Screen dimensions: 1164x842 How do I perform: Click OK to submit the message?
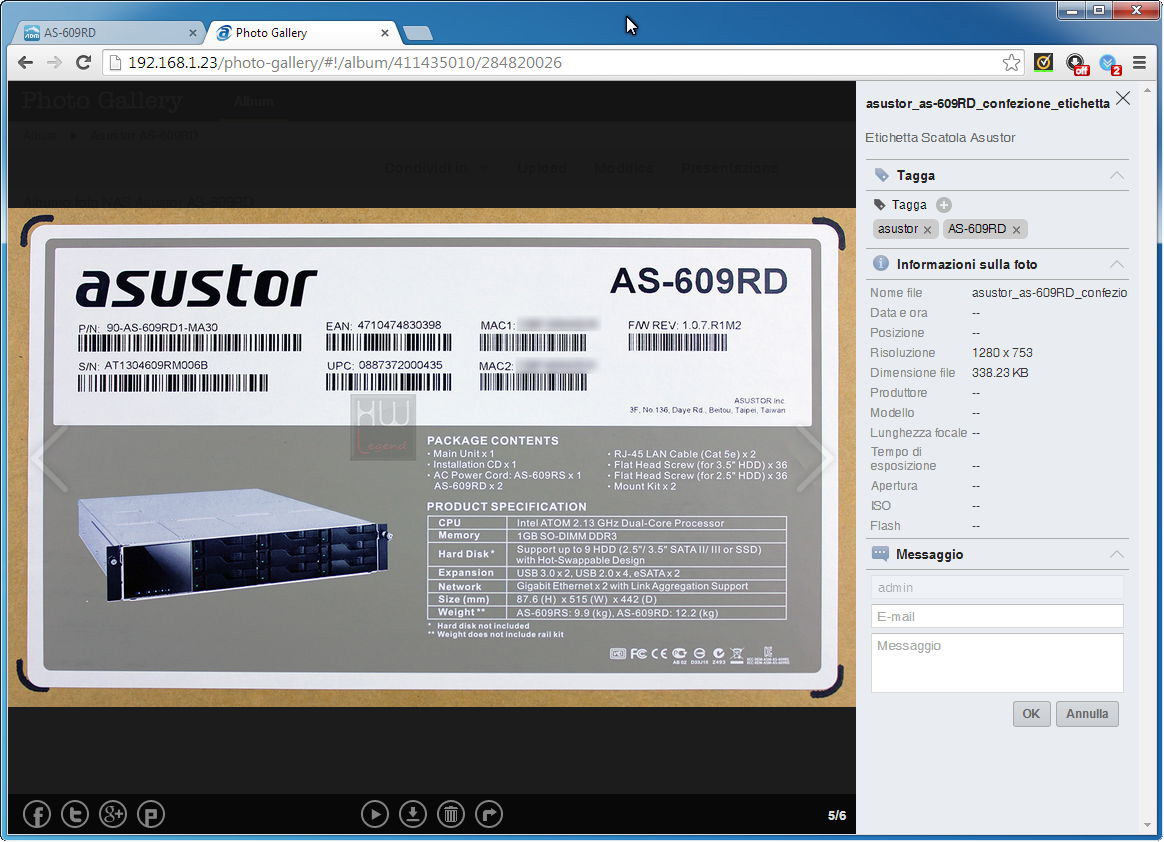1031,714
